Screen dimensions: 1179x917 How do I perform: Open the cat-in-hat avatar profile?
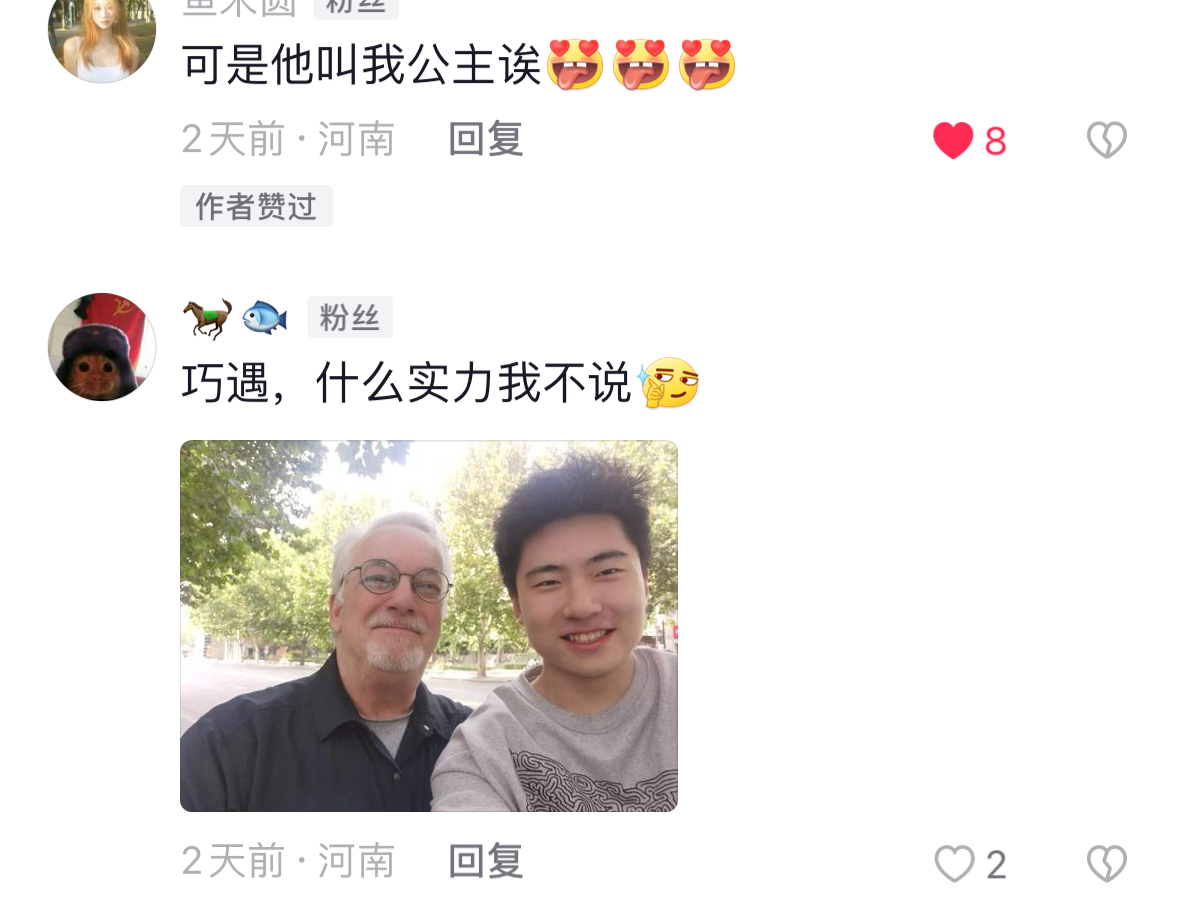102,347
